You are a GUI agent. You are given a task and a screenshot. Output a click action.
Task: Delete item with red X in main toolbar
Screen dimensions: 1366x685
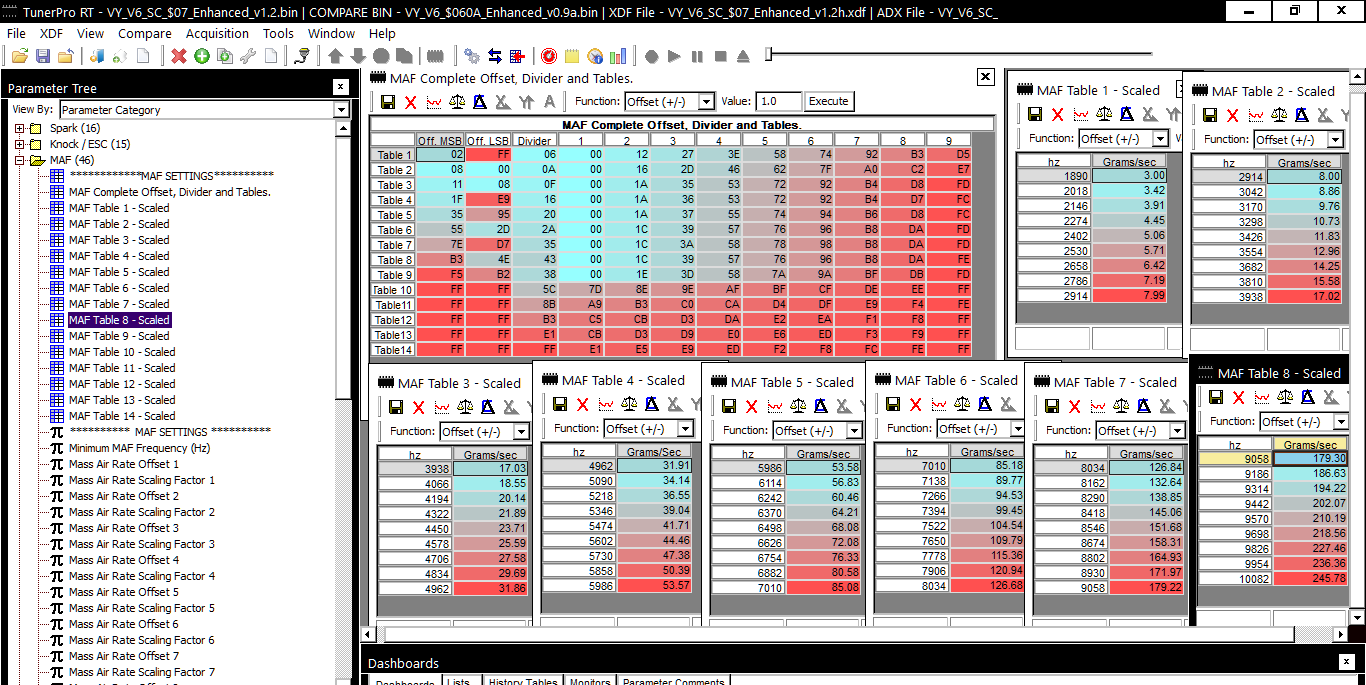[x=178, y=56]
